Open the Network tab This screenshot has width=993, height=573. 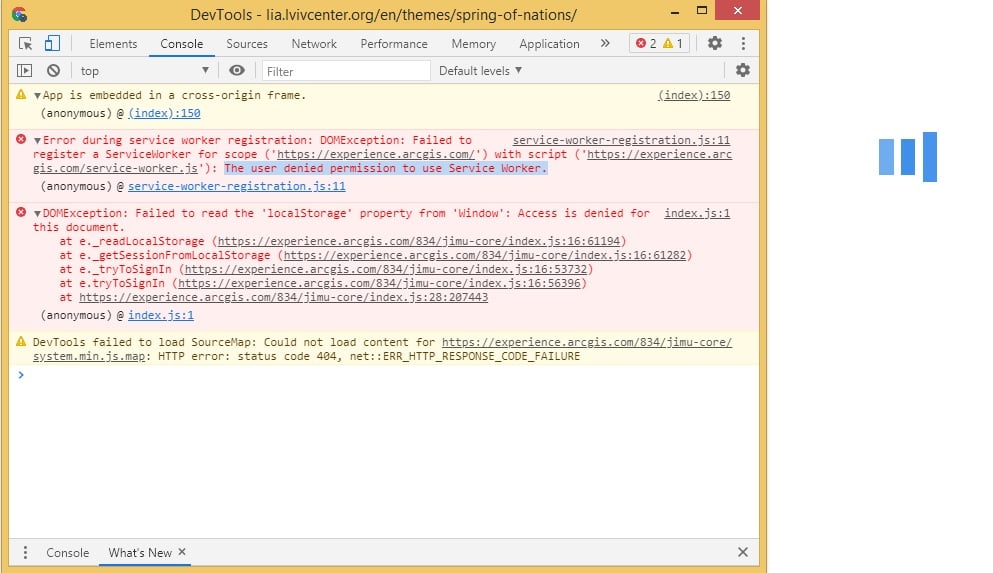[x=314, y=44]
